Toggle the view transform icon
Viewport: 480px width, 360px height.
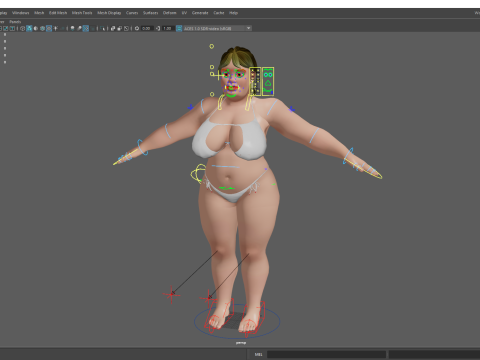179,28
